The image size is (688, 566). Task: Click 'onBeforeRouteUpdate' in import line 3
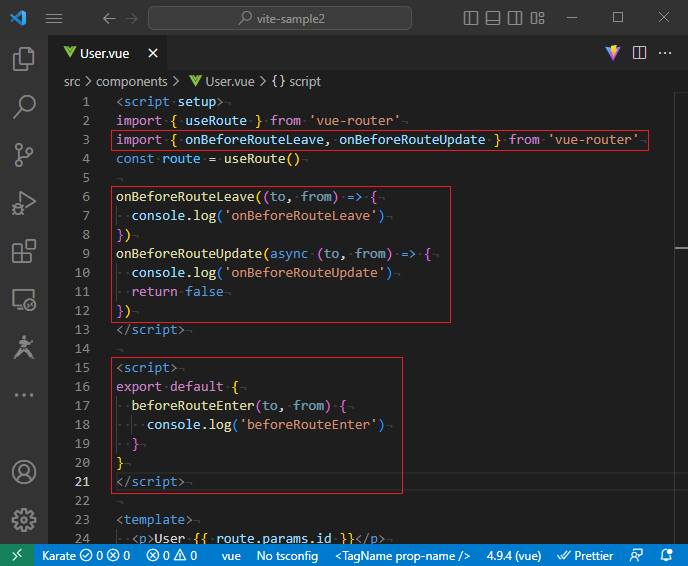click(412, 140)
